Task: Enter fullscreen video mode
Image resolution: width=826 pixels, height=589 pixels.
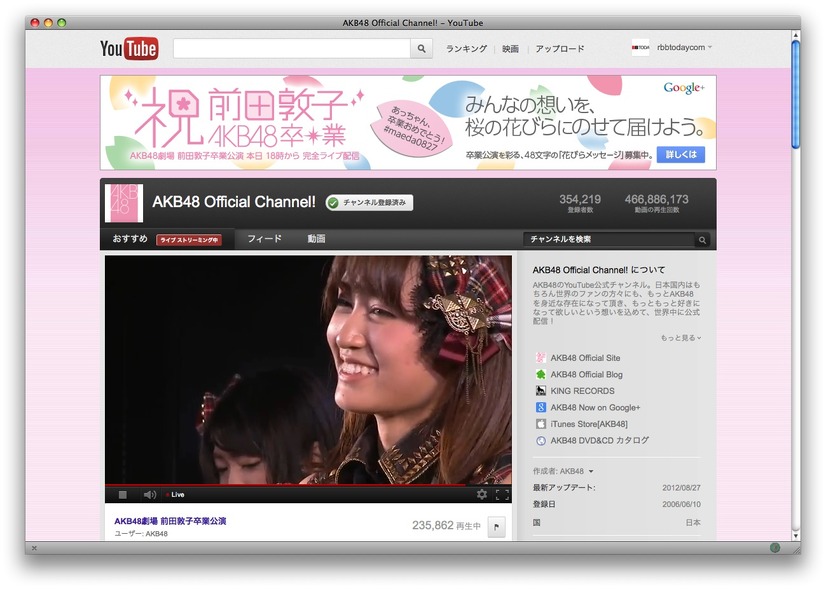Action: [503, 494]
